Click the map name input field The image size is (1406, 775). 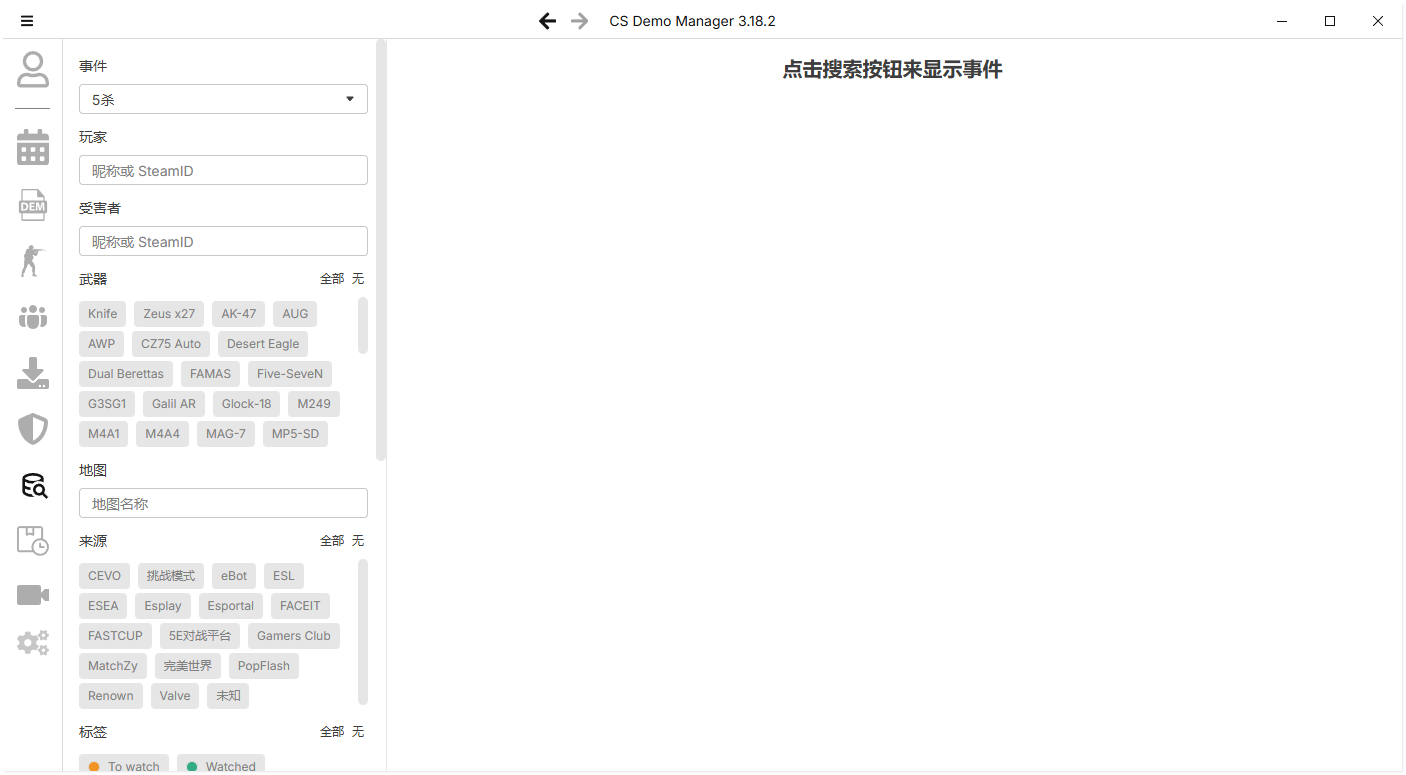223,503
